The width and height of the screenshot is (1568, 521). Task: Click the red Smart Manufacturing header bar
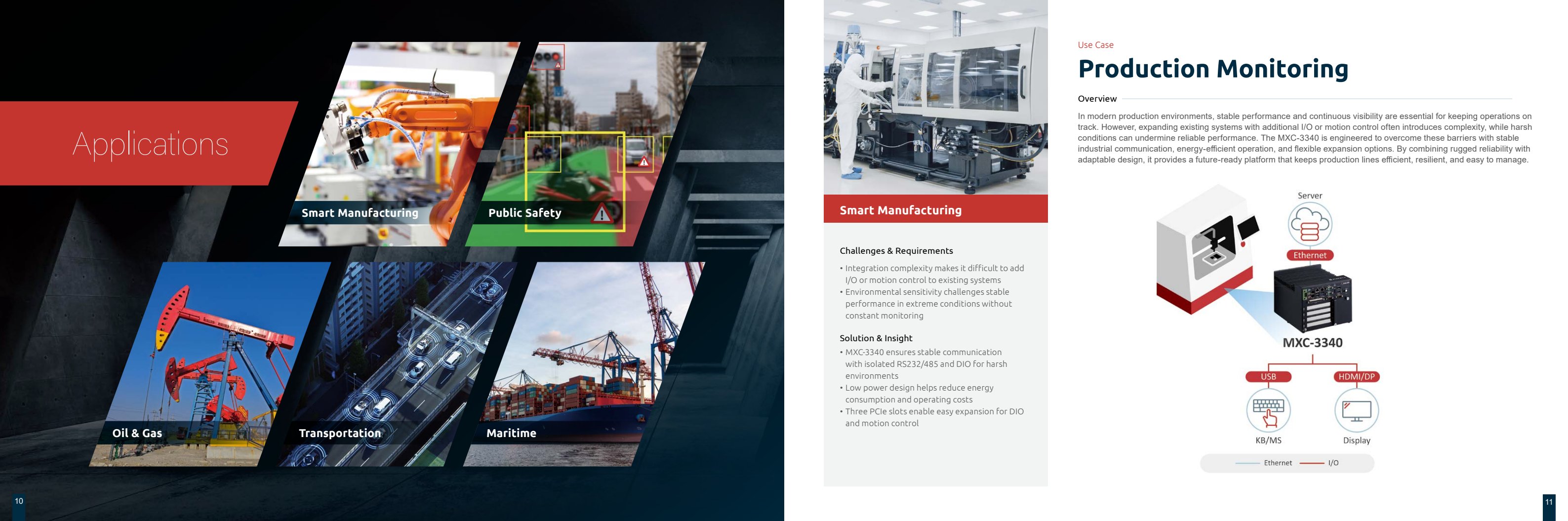pos(935,209)
